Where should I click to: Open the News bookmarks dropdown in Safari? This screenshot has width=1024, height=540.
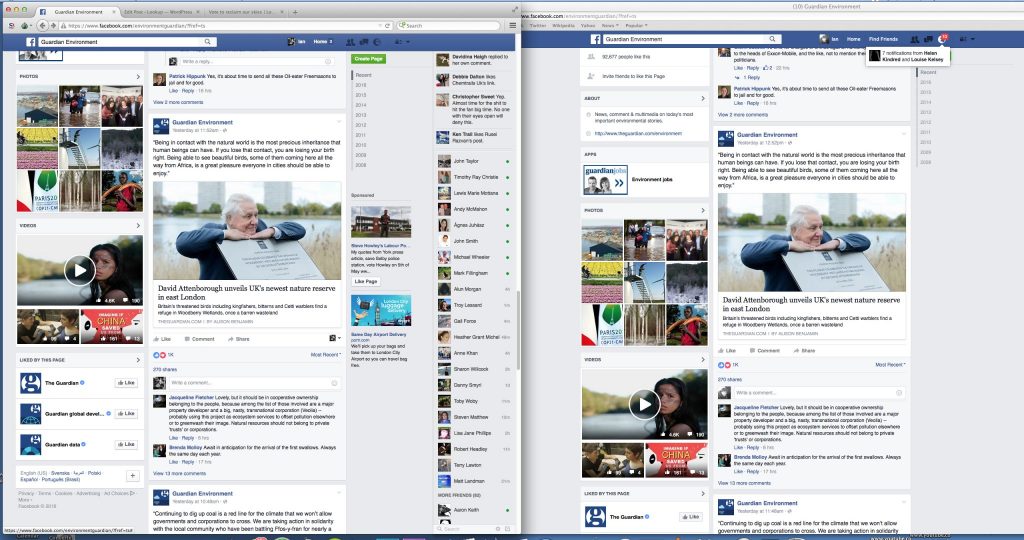click(x=609, y=25)
